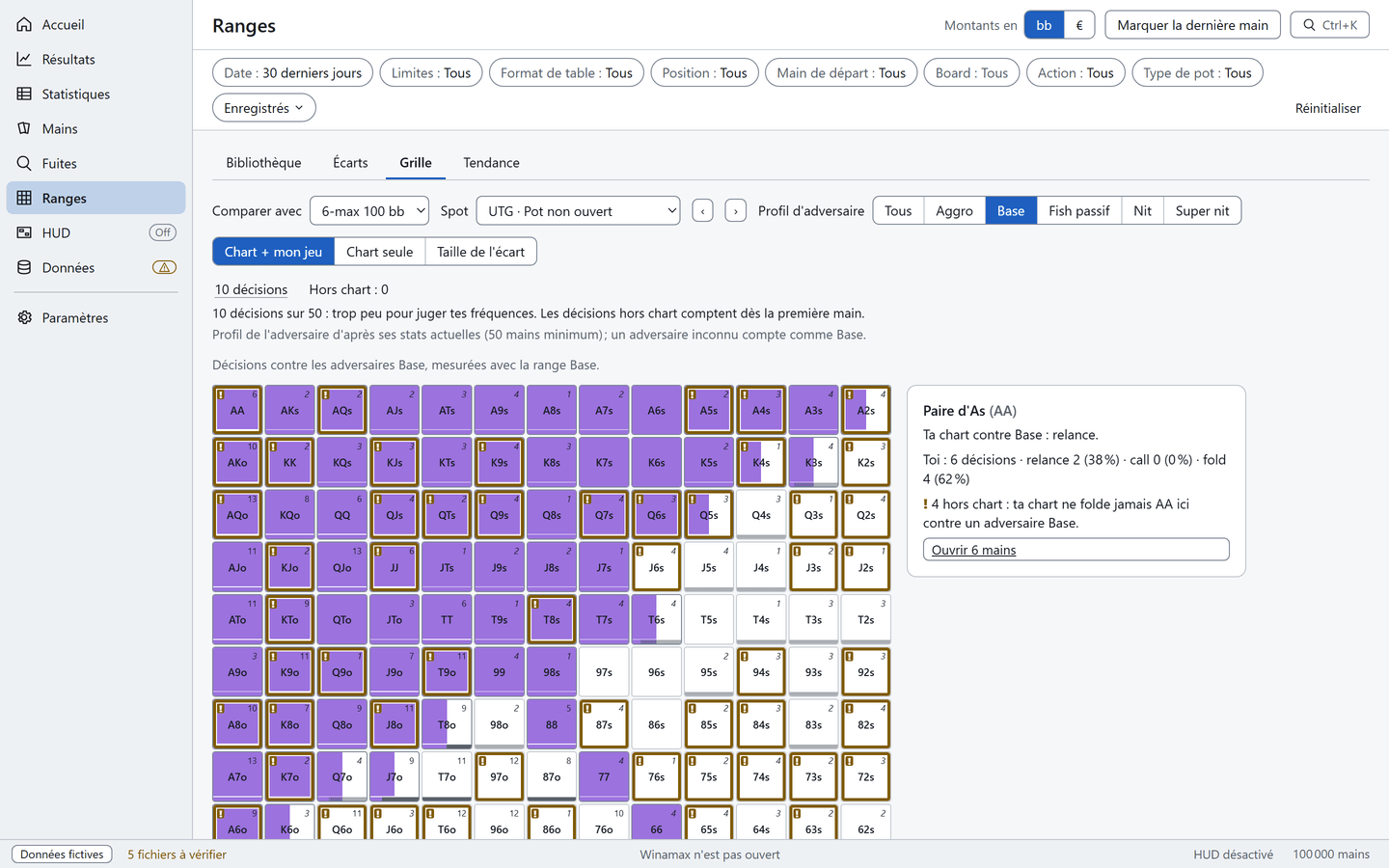Click the Données warning badge icon
Viewport: 1389px width, 868px height.
point(164,267)
